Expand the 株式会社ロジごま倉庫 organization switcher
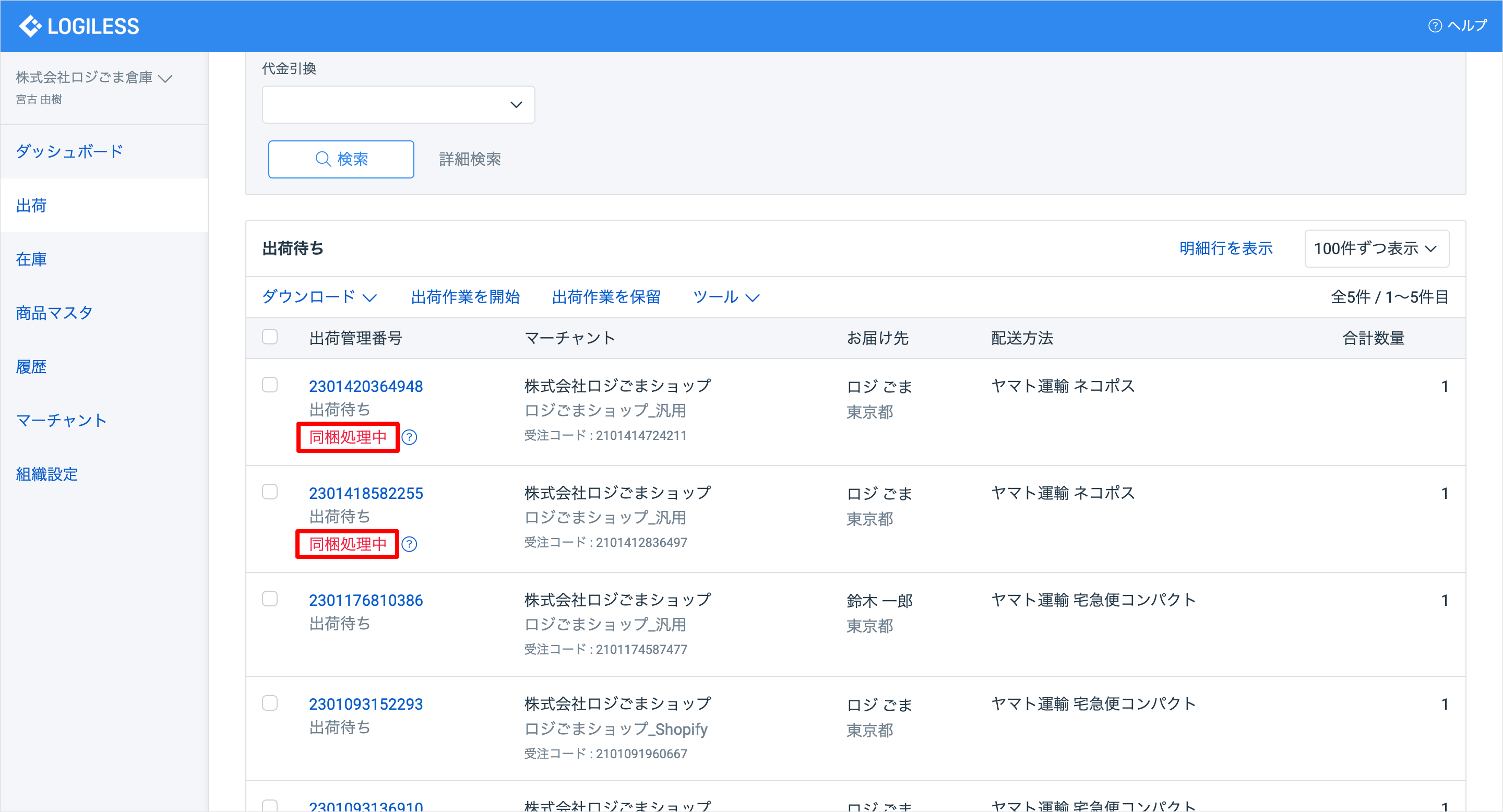Viewport: 1503px width, 812px height. [94, 78]
